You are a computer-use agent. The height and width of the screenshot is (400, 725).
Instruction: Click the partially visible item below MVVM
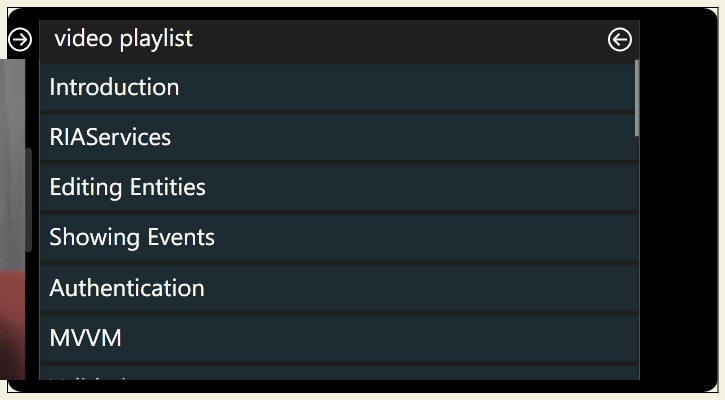pyautogui.click(x=338, y=373)
